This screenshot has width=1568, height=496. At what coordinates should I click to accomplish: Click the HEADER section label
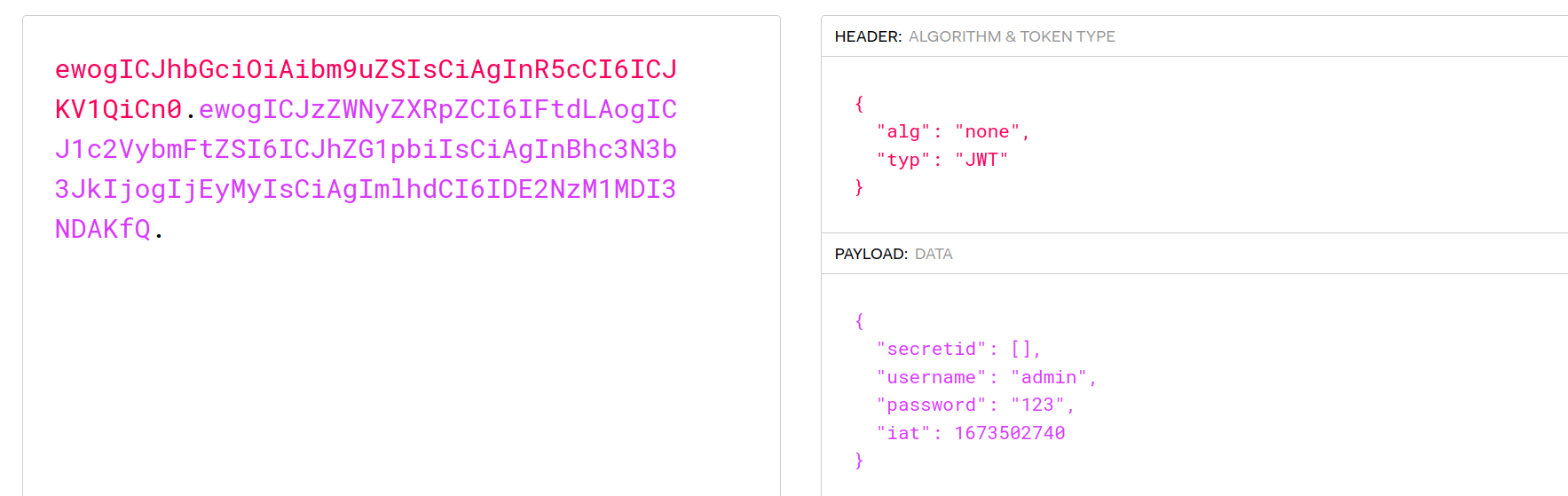(868, 36)
